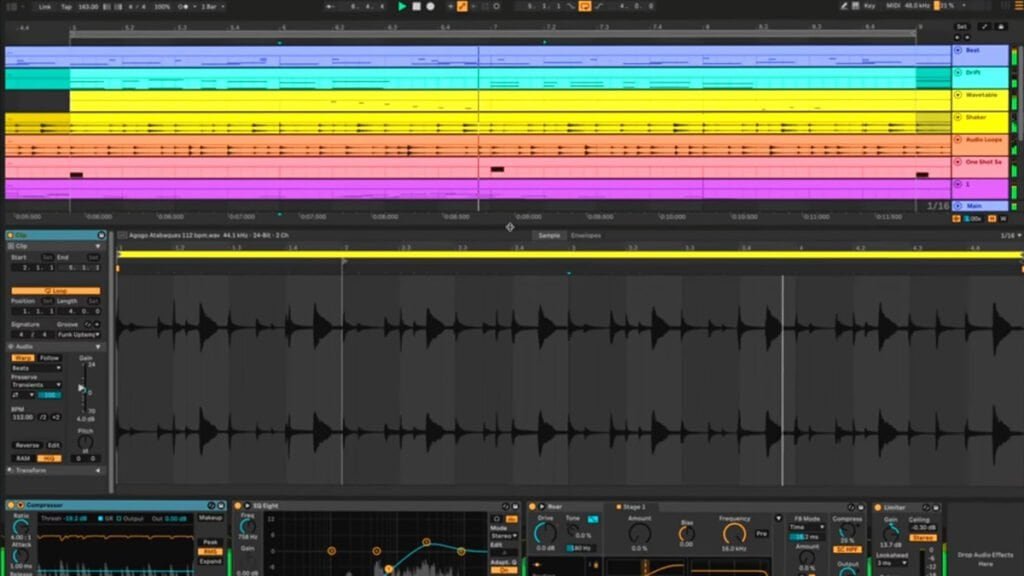The height and width of the screenshot is (576, 1024).
Task: Click the Link button in top left
Action: coord(47,7)
